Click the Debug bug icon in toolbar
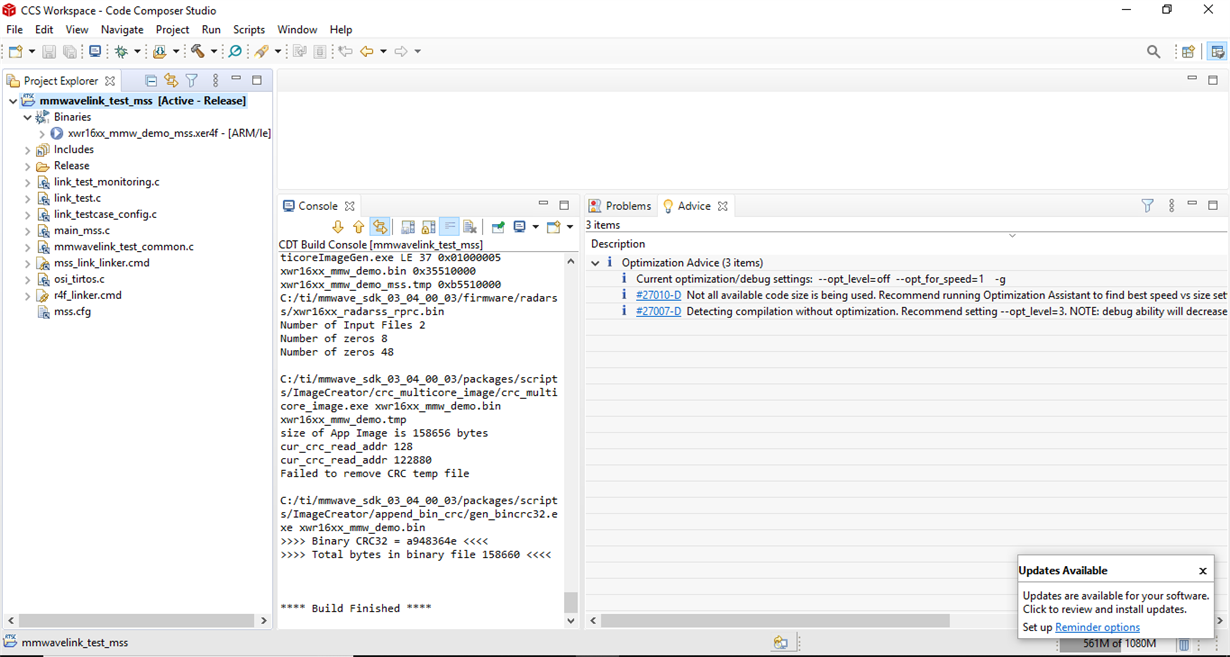Screen dimensions: 1230x657 (x=121, y=51)
